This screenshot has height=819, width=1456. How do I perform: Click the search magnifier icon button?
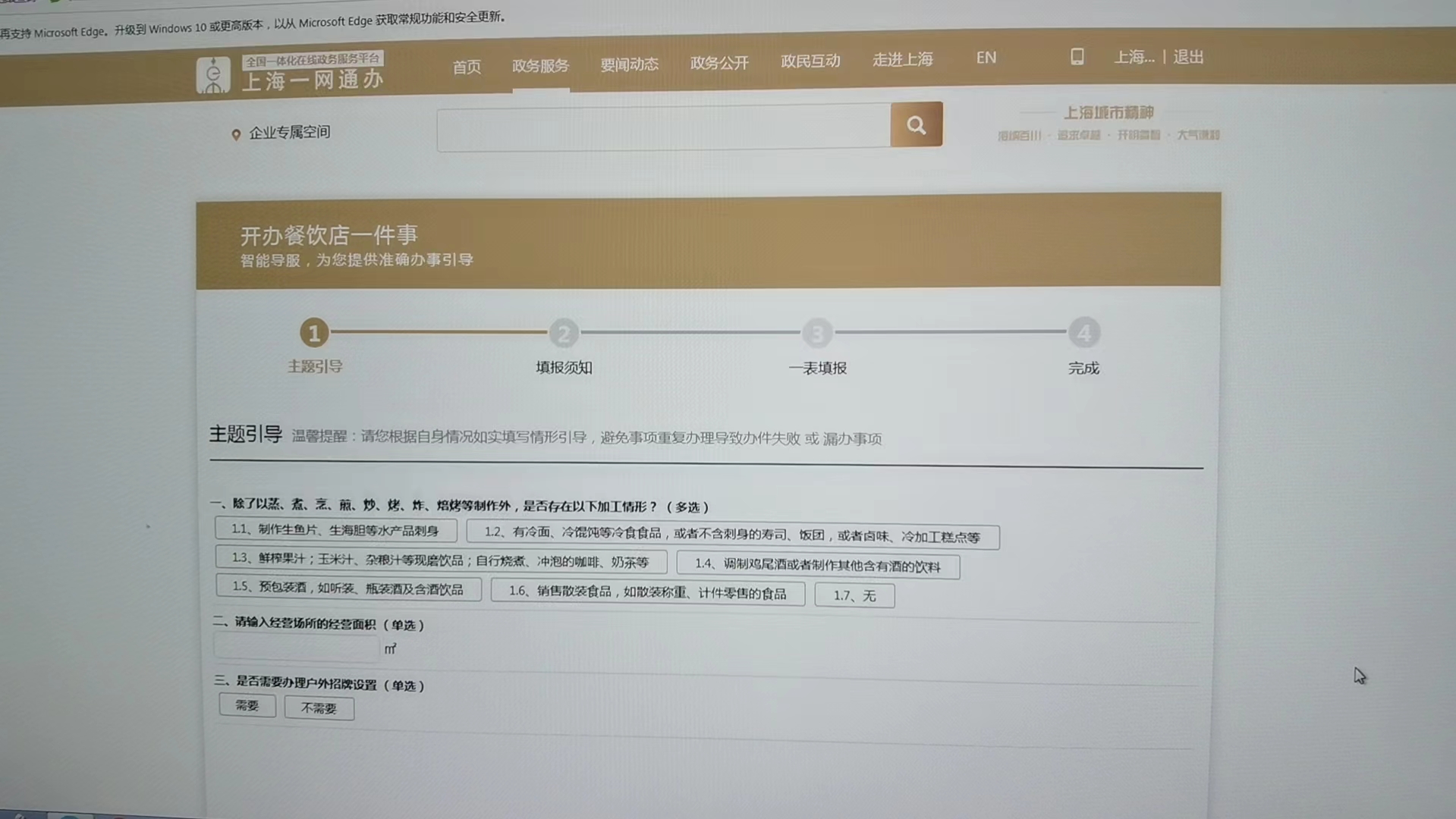click(916, 125)
